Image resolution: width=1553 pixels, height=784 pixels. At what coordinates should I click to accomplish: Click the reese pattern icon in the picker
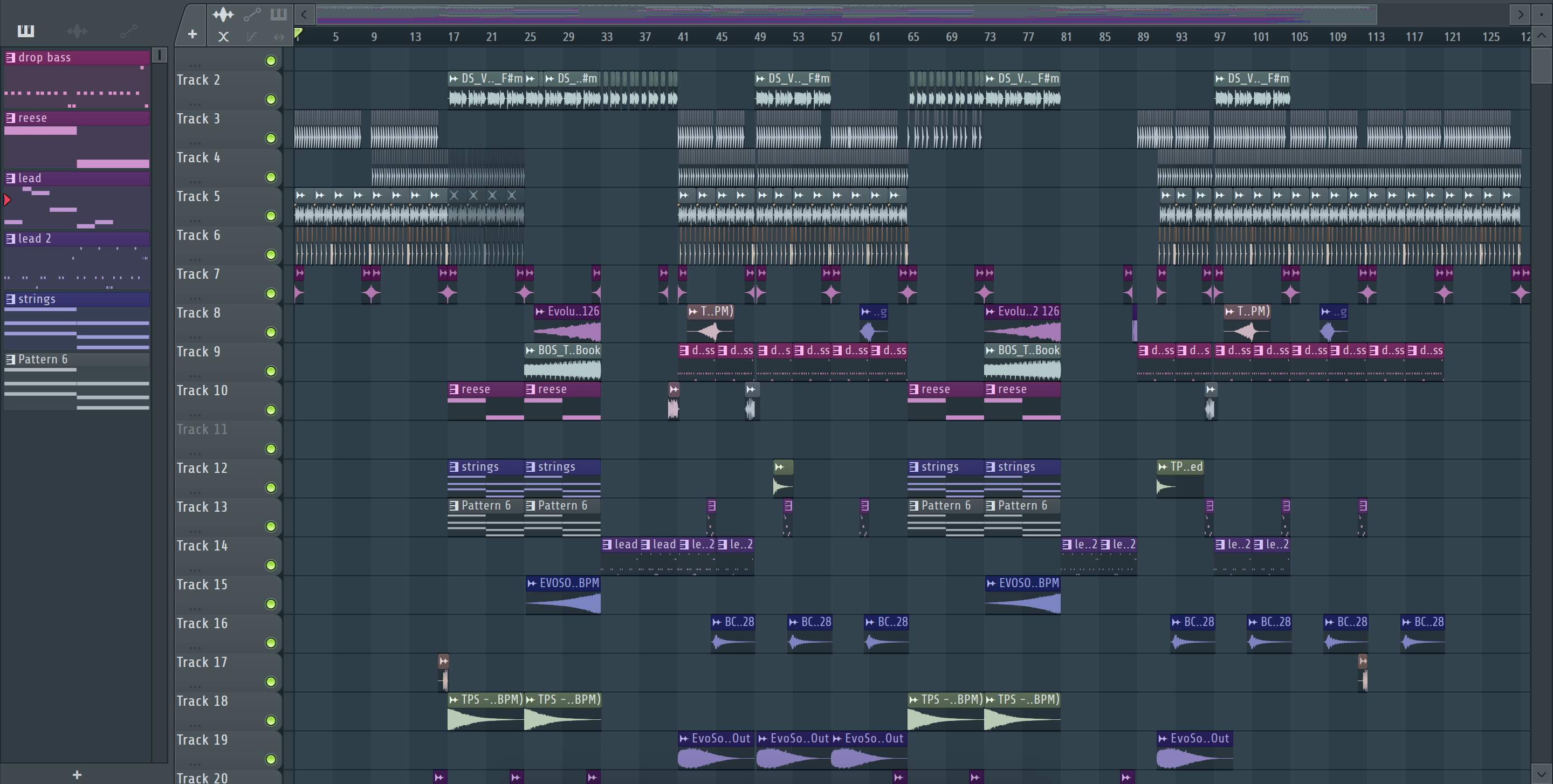click(10, 118)
